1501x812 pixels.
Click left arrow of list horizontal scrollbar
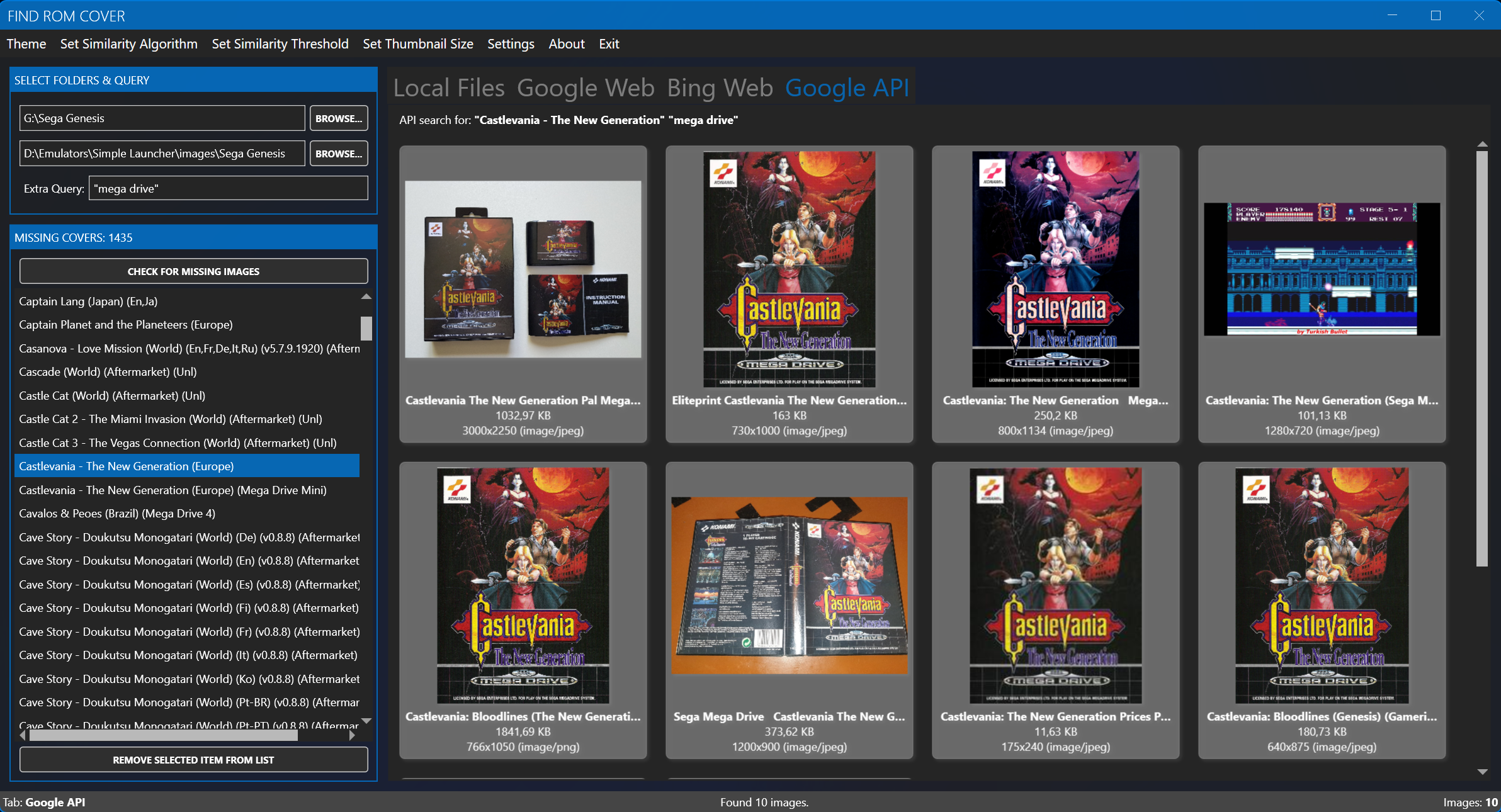coord(23,735)
